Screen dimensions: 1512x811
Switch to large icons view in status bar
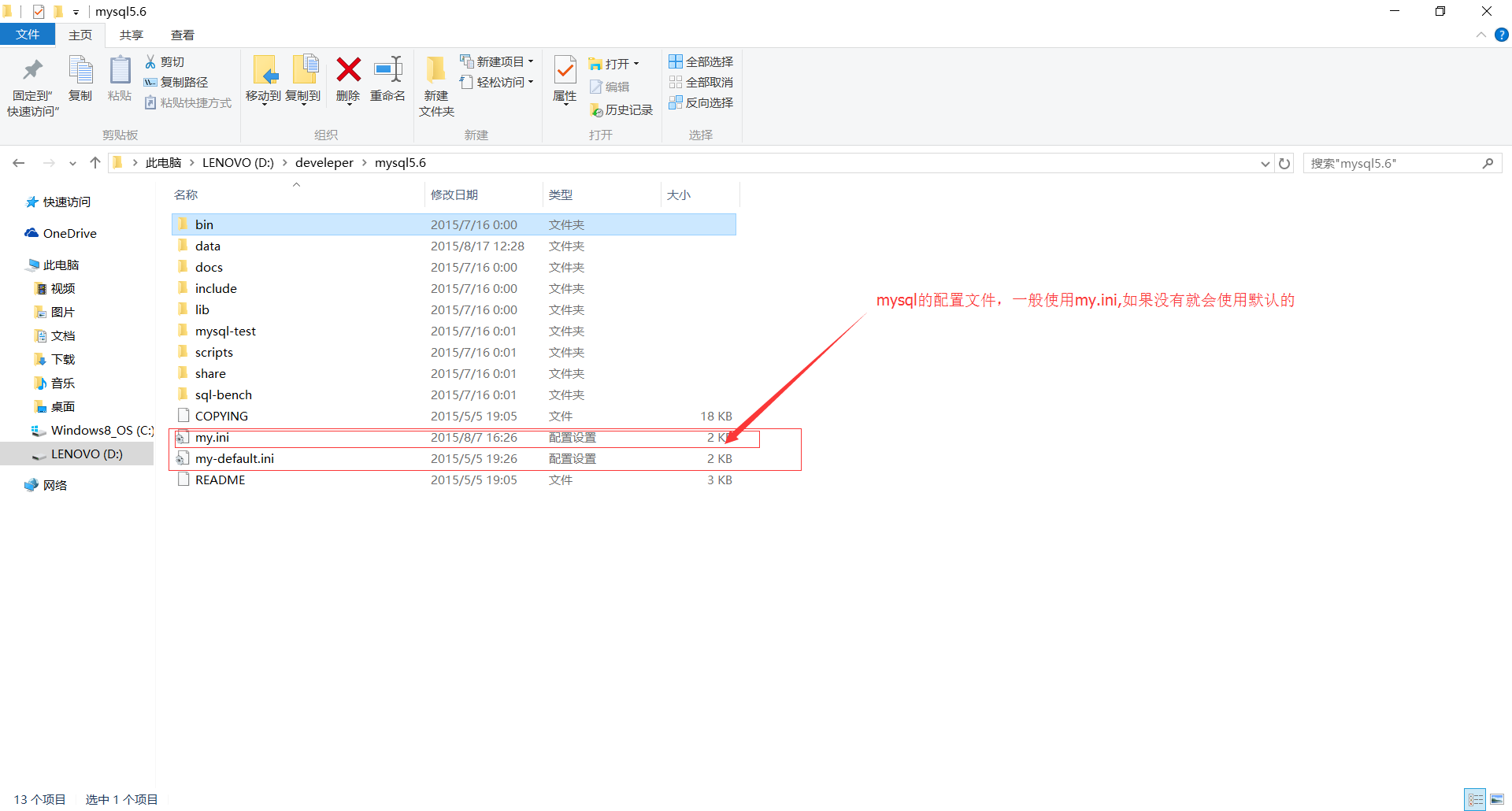[1497, 799]
